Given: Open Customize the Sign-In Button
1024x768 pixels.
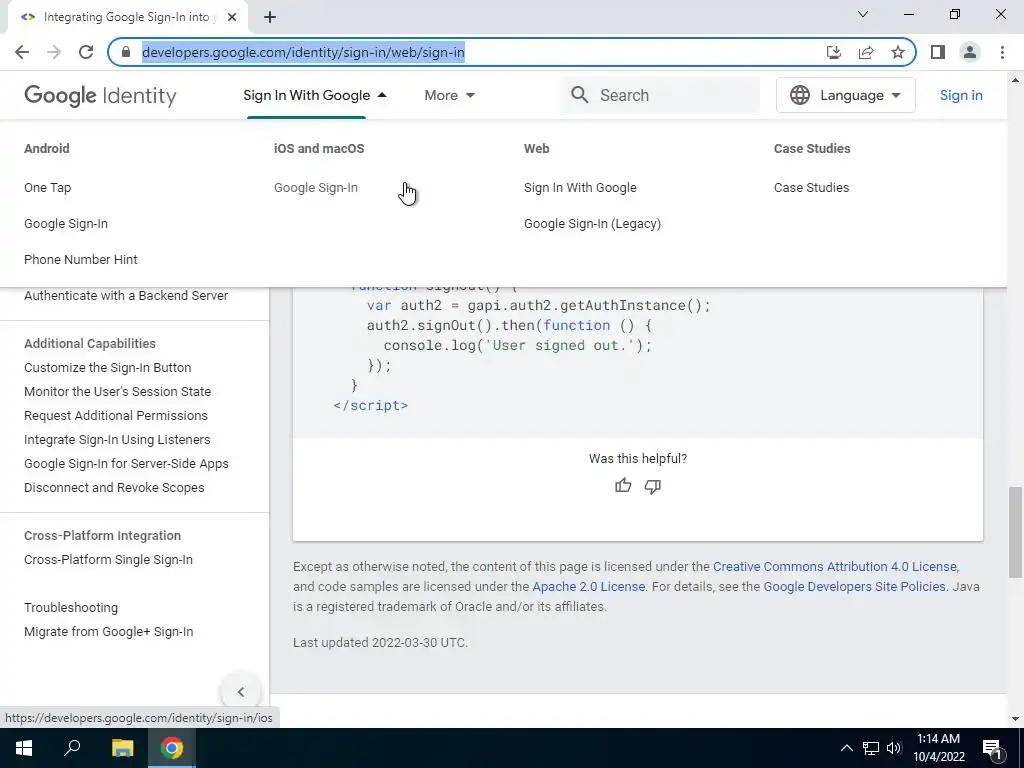Looking at the screenshot, I should 108,368.
